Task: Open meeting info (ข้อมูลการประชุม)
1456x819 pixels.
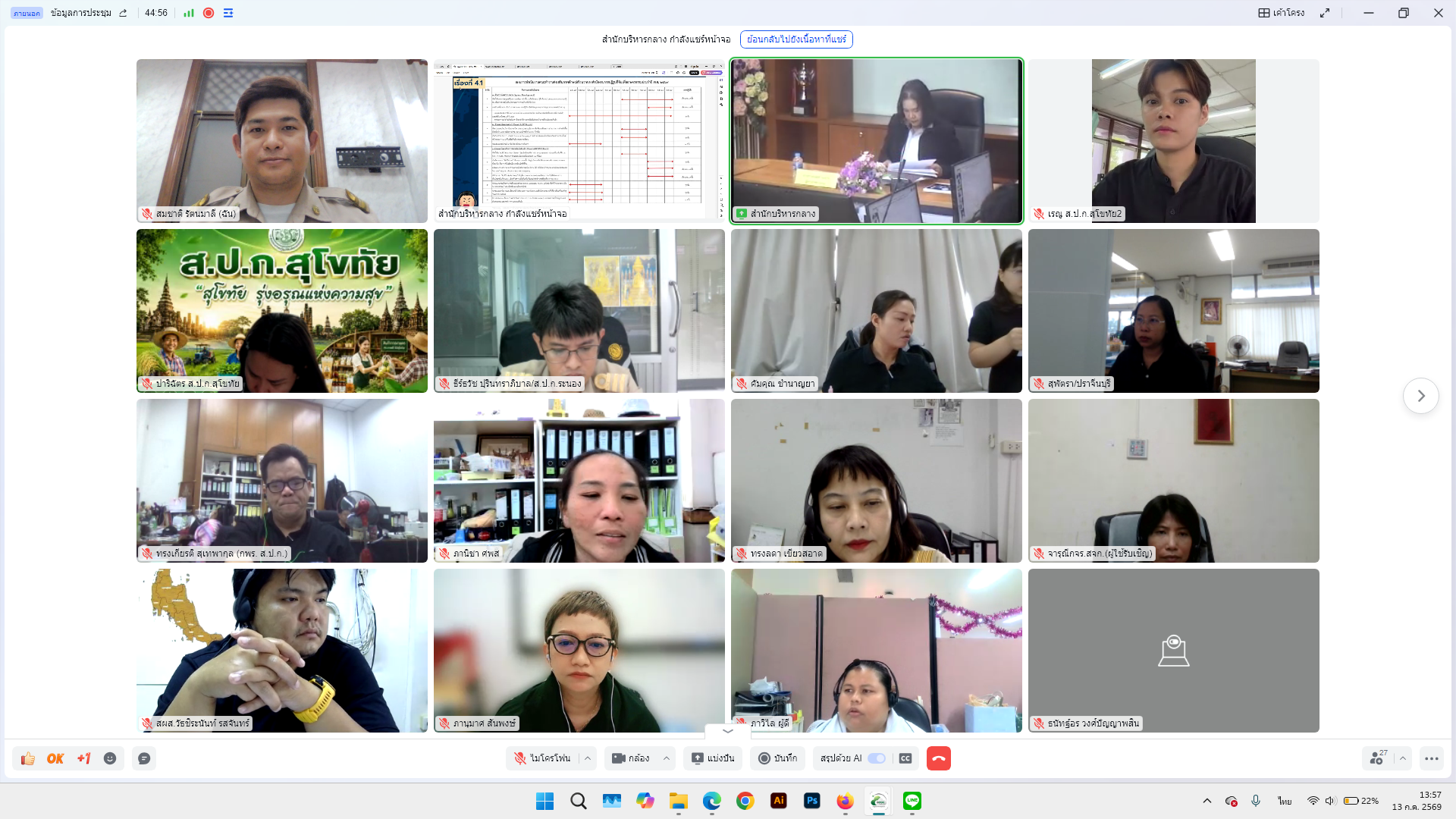Action: pyautogui.click(x=81, y=13)
